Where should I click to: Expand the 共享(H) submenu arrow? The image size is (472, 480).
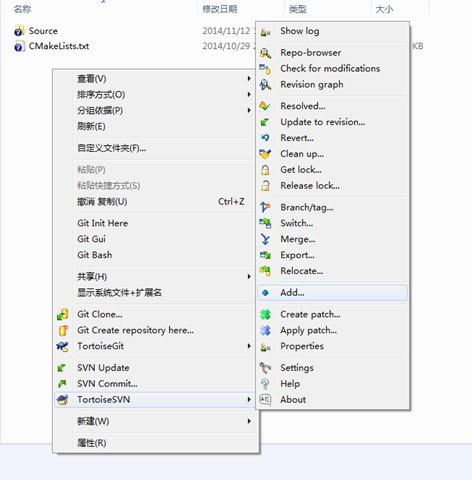click(x=249, y=276)
